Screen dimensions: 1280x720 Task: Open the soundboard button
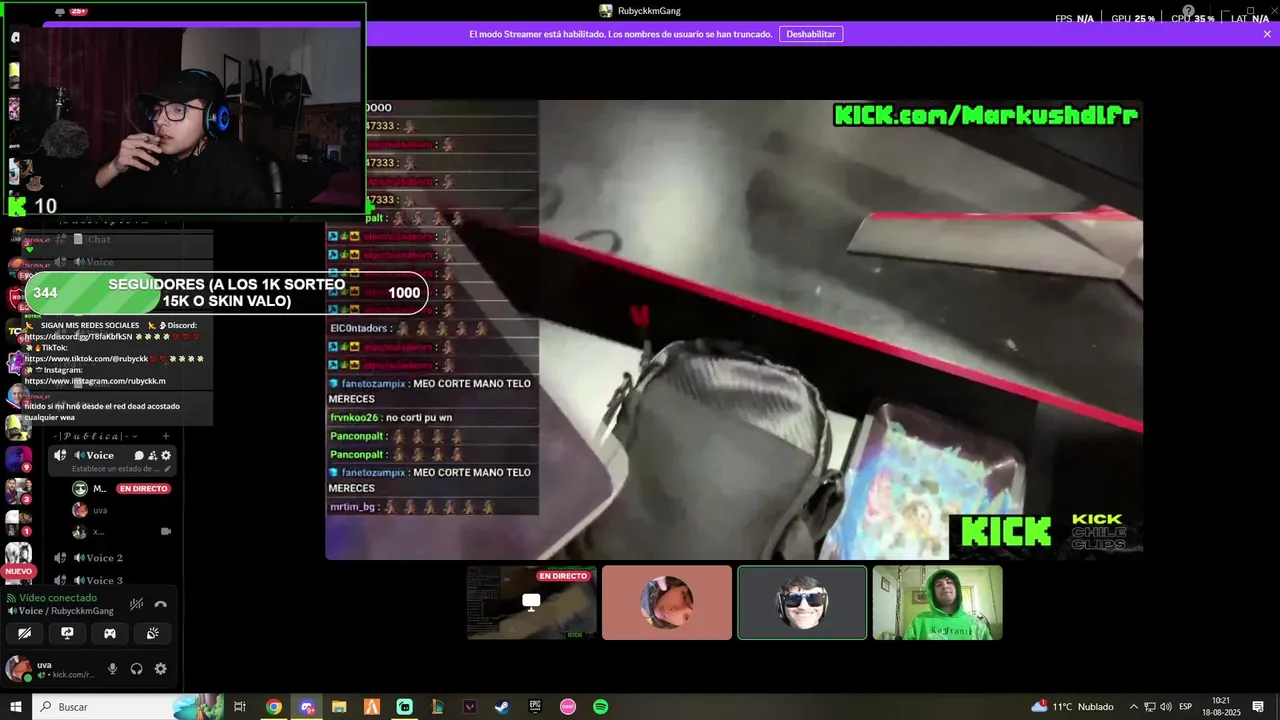(x=152, y=633)
